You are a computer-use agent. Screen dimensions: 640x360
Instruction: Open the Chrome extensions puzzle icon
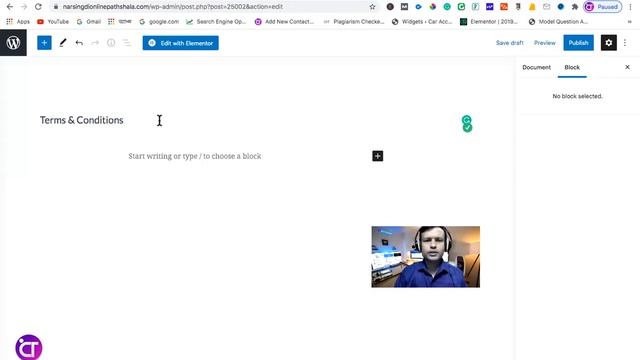[x=575, y=7]
